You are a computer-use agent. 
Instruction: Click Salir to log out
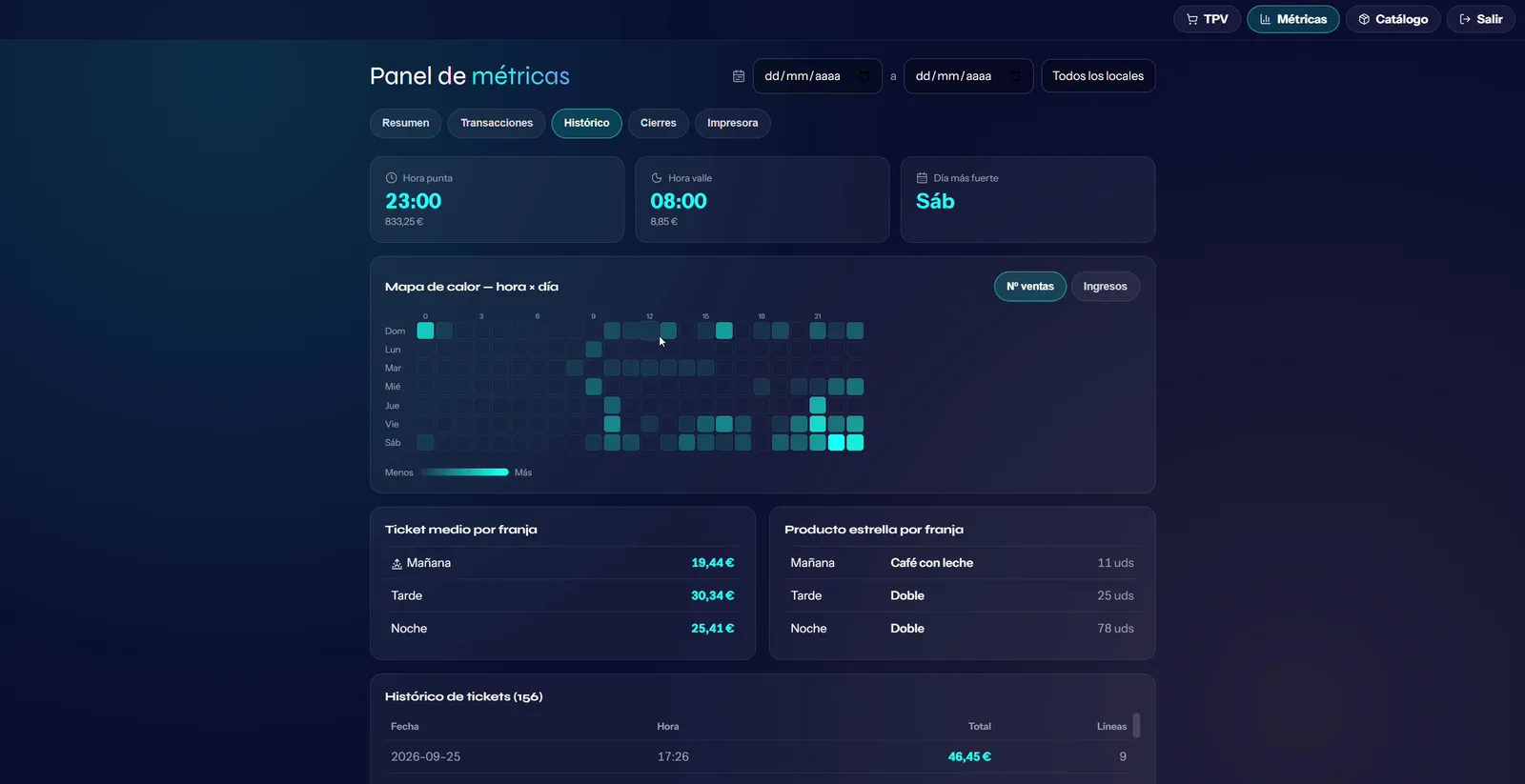point(1480,19)
